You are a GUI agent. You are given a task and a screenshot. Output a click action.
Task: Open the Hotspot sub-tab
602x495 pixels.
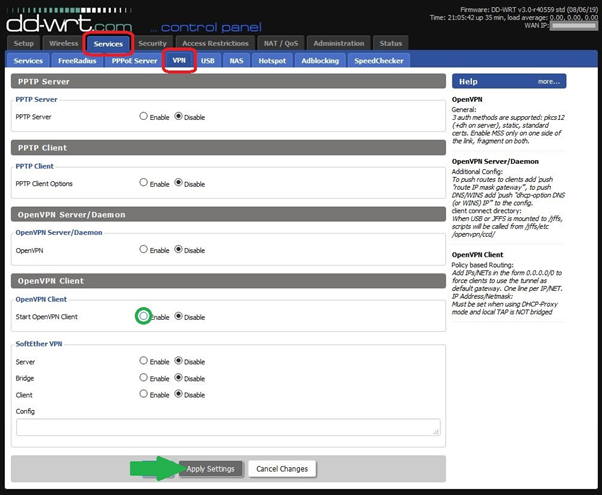tap(272, 61)
